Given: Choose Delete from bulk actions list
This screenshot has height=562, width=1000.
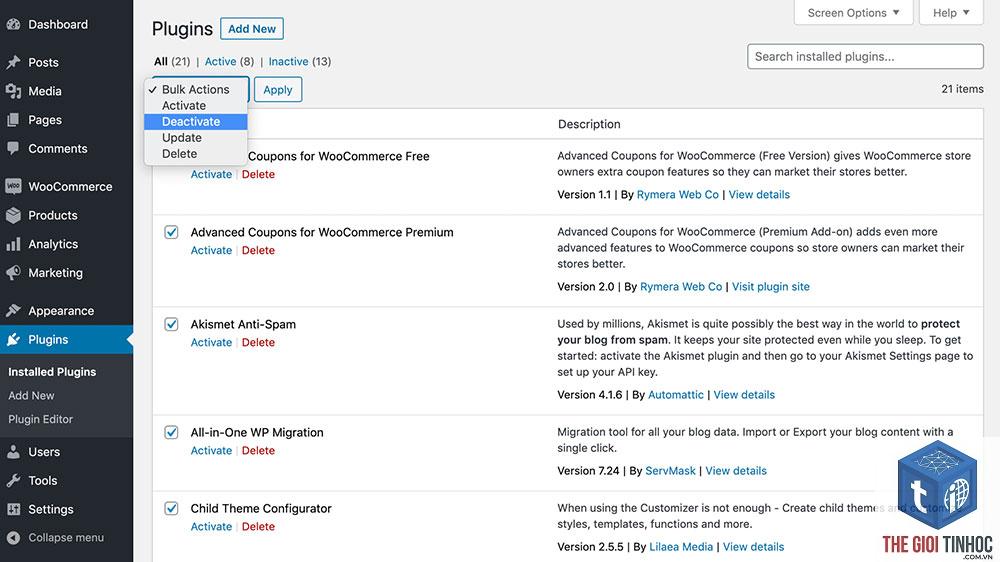Looking at the screenshot, I should tap(196, 154).
